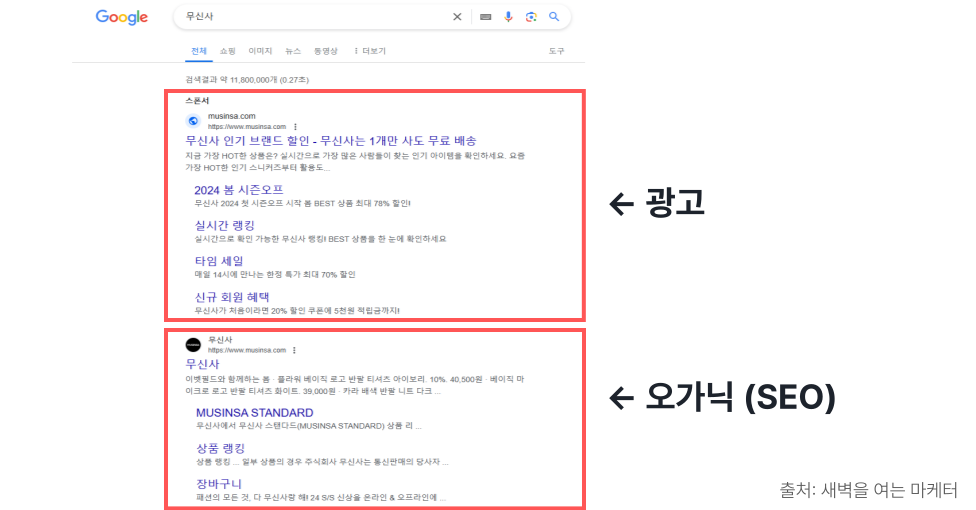This screenshot has height=510, width=976.
Task: Click text 실시간으로 확인 가능한 무신사 랭킹
Action: click(321, 238)
